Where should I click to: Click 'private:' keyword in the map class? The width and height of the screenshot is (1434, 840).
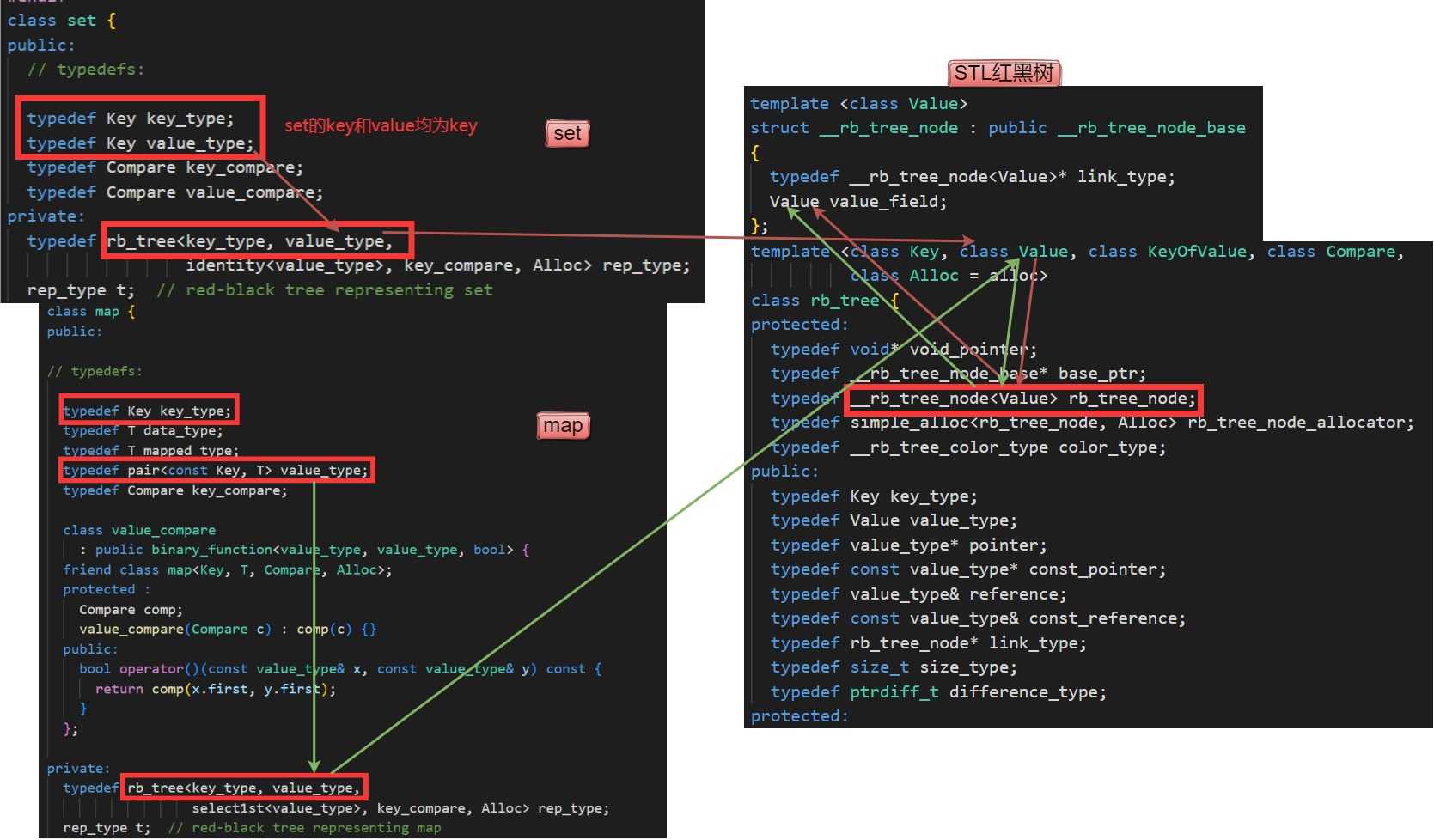78,769
